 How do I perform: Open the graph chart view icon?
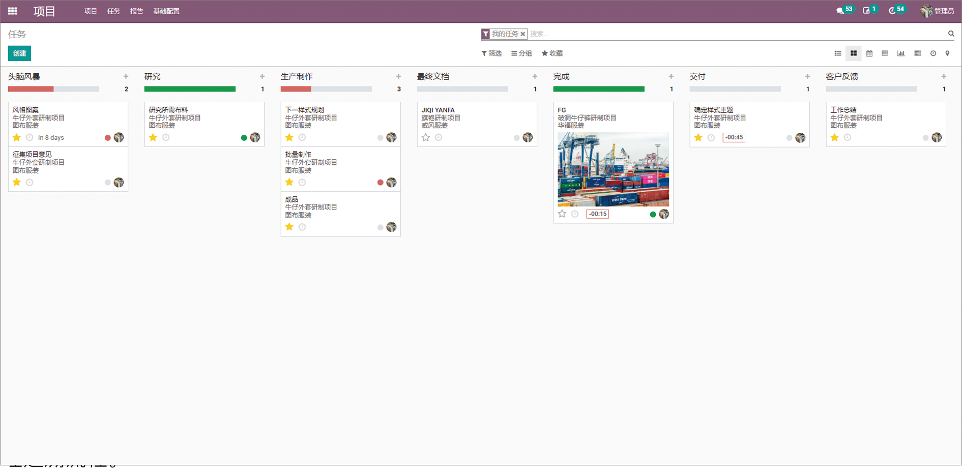(901, 53)
